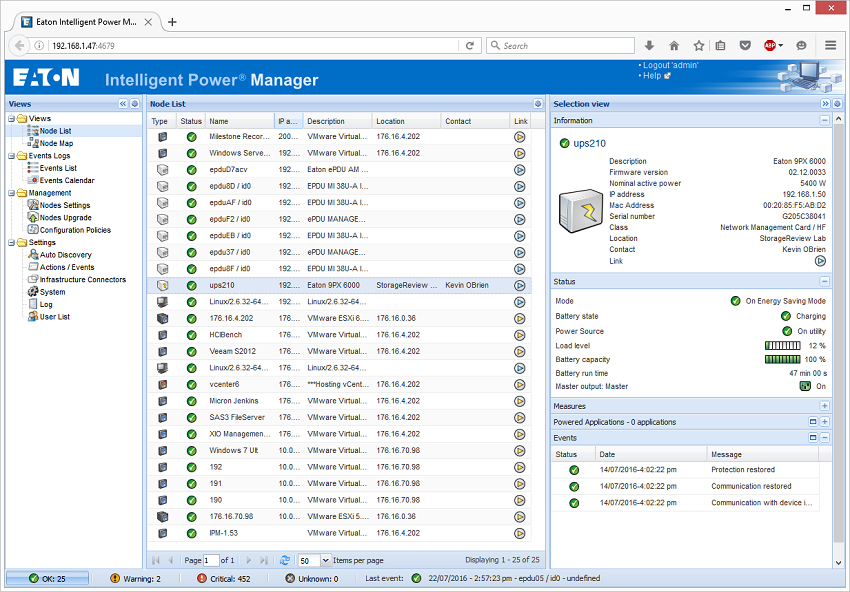This screenshot has width=850, height=592.
Task: Collapse the Status panel
Action: [825, 281]
